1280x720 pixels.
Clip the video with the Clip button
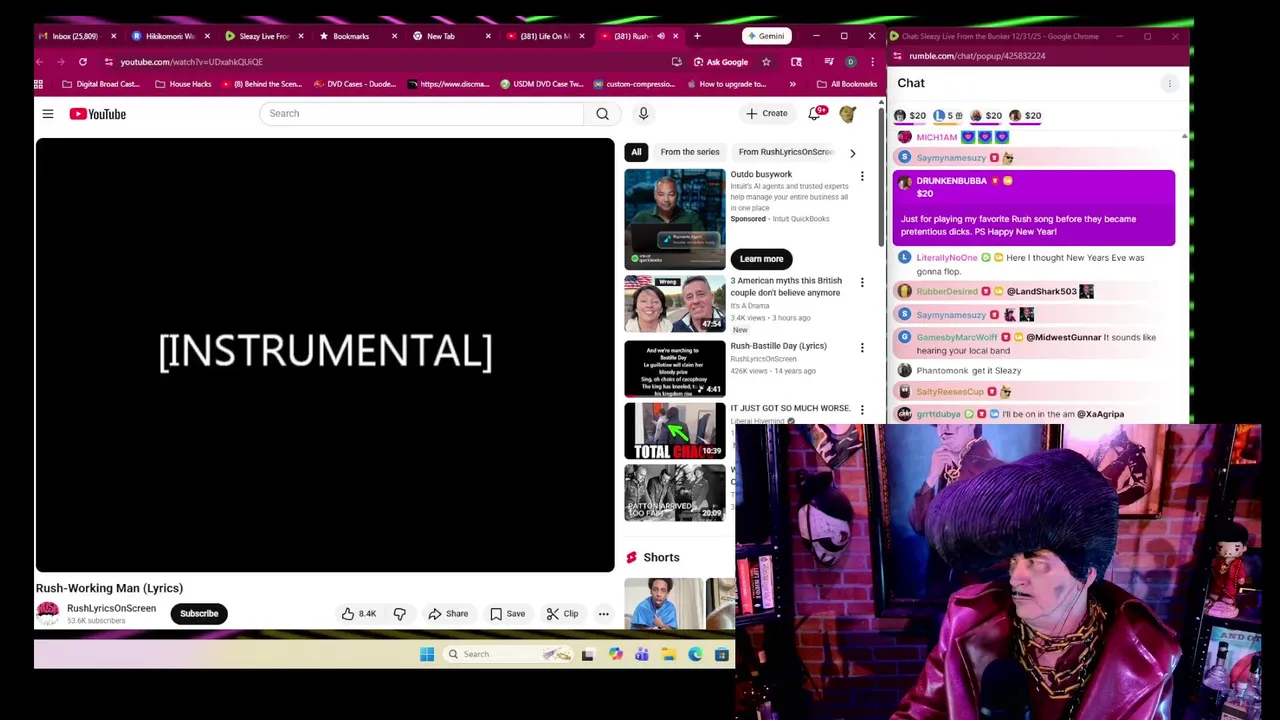[562, 614]
